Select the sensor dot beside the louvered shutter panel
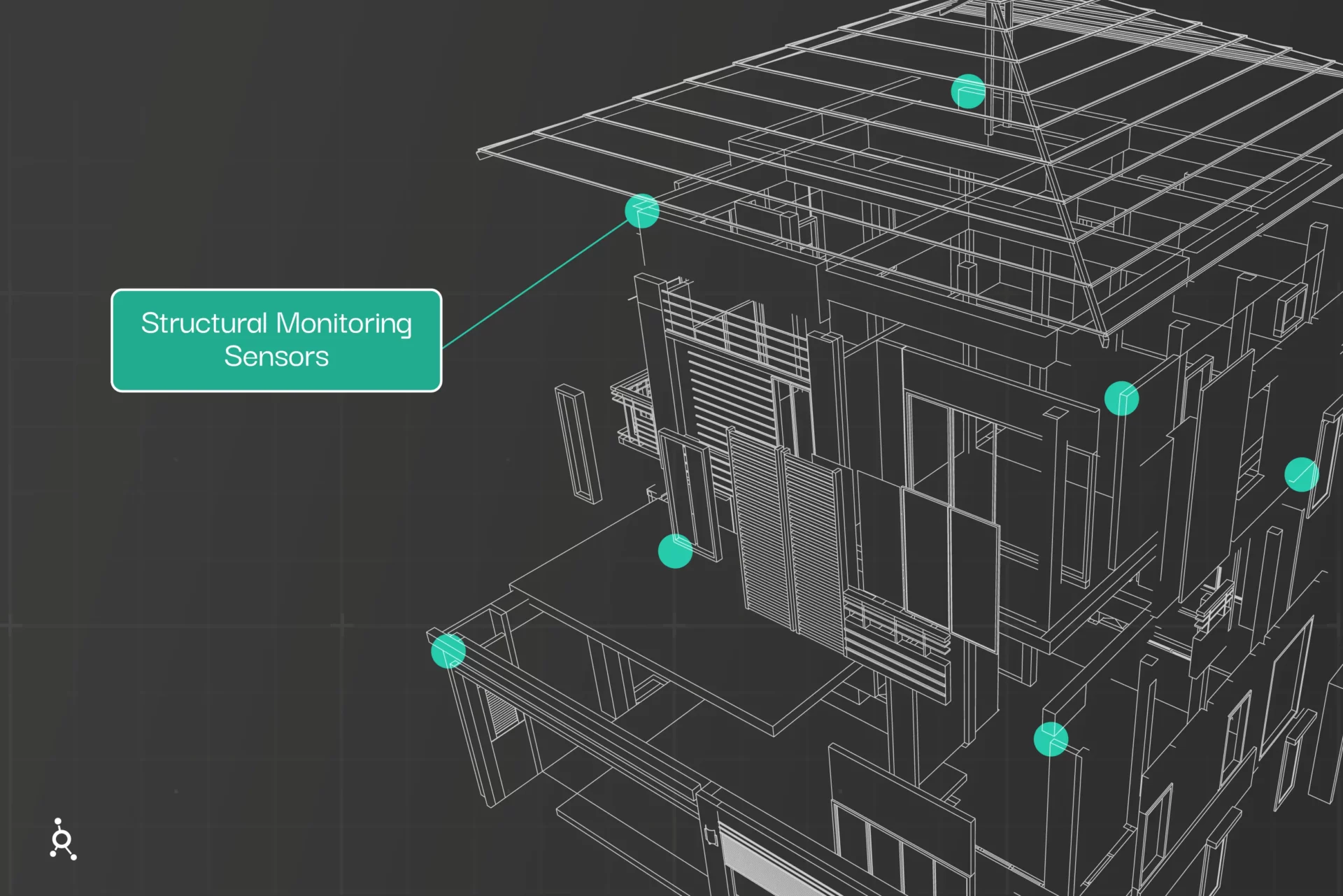1343x896 pixels. (676, 550)
